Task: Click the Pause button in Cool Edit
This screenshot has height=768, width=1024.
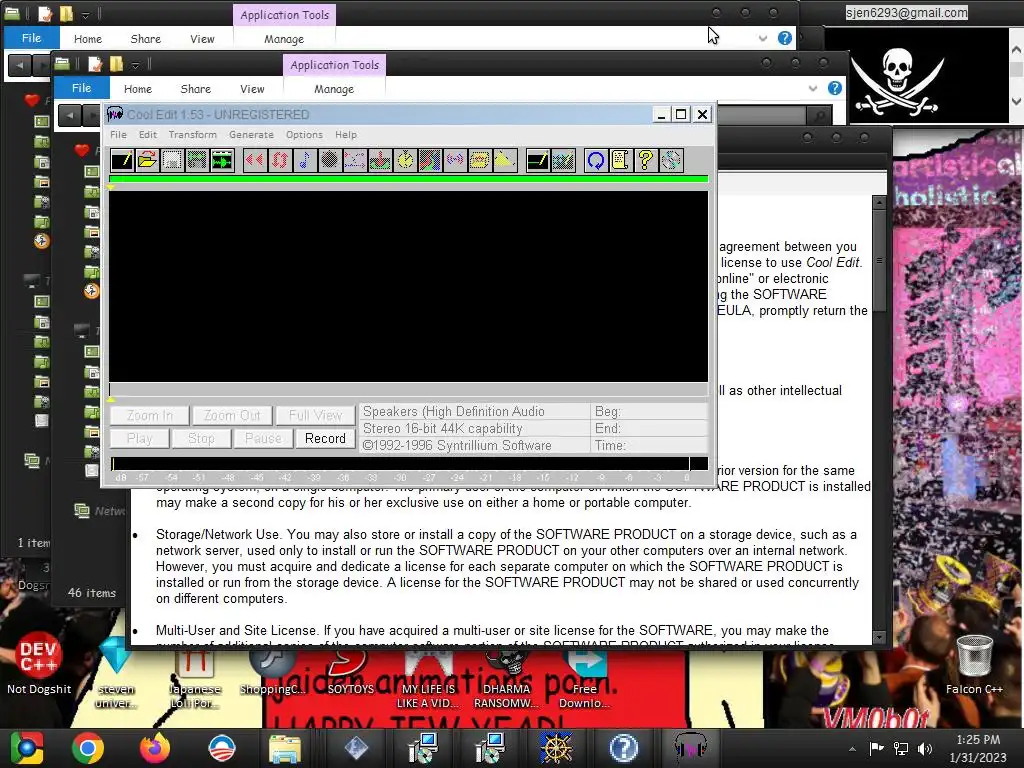Action: (263, 438)
